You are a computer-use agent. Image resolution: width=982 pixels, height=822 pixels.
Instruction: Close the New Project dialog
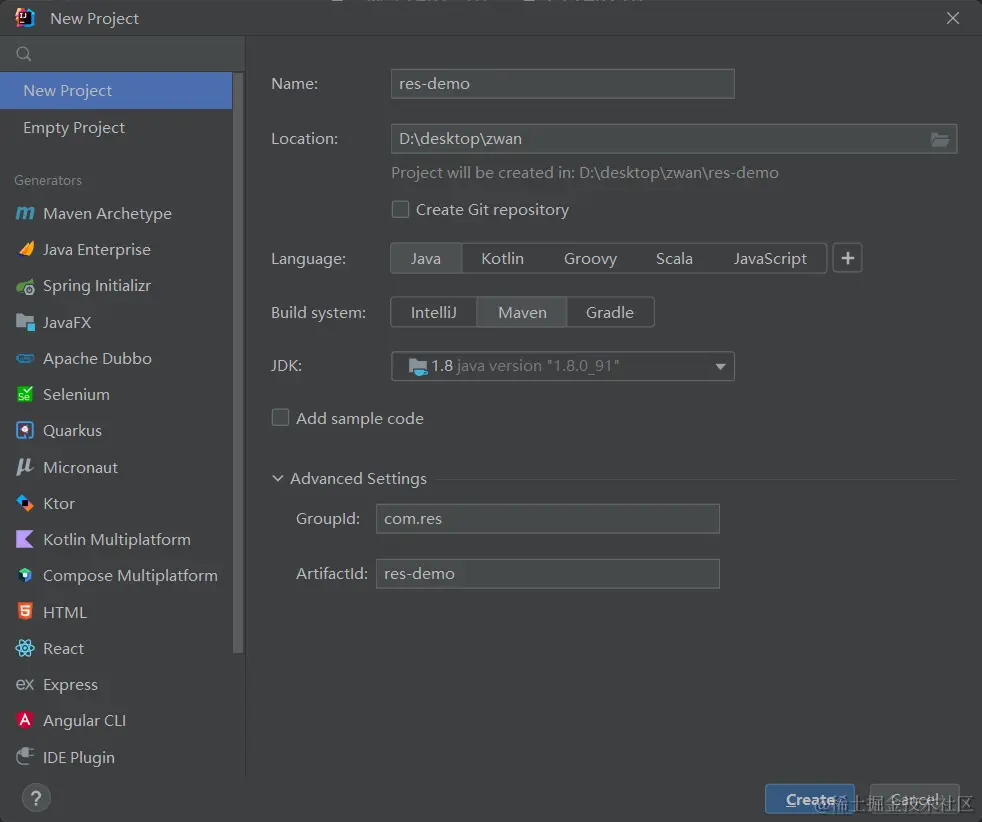(953, 18)
